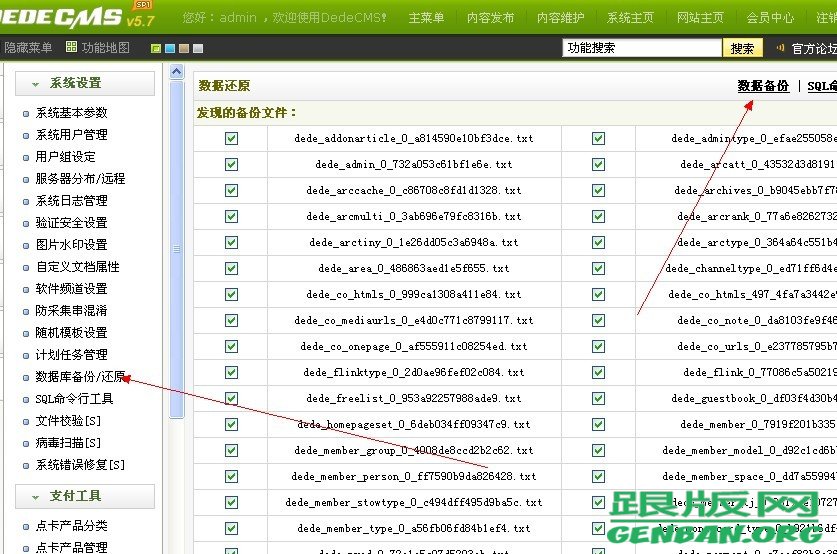Click the sidebar scroll up arrow
Image resolution: width=837 pixels, height=554 pixels.
point(177,72)
